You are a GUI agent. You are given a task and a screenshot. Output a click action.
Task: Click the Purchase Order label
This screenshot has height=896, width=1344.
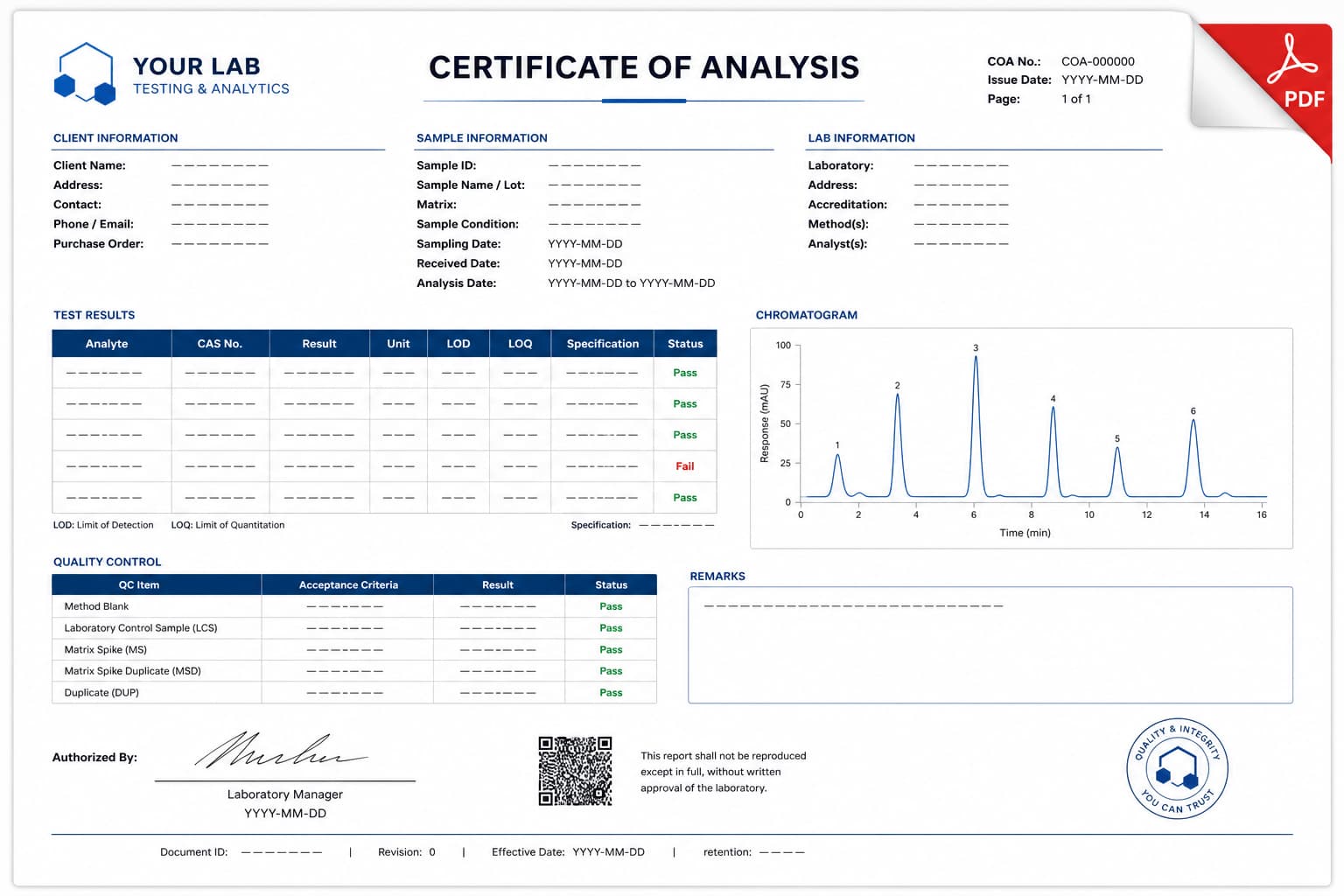[98, 243]
